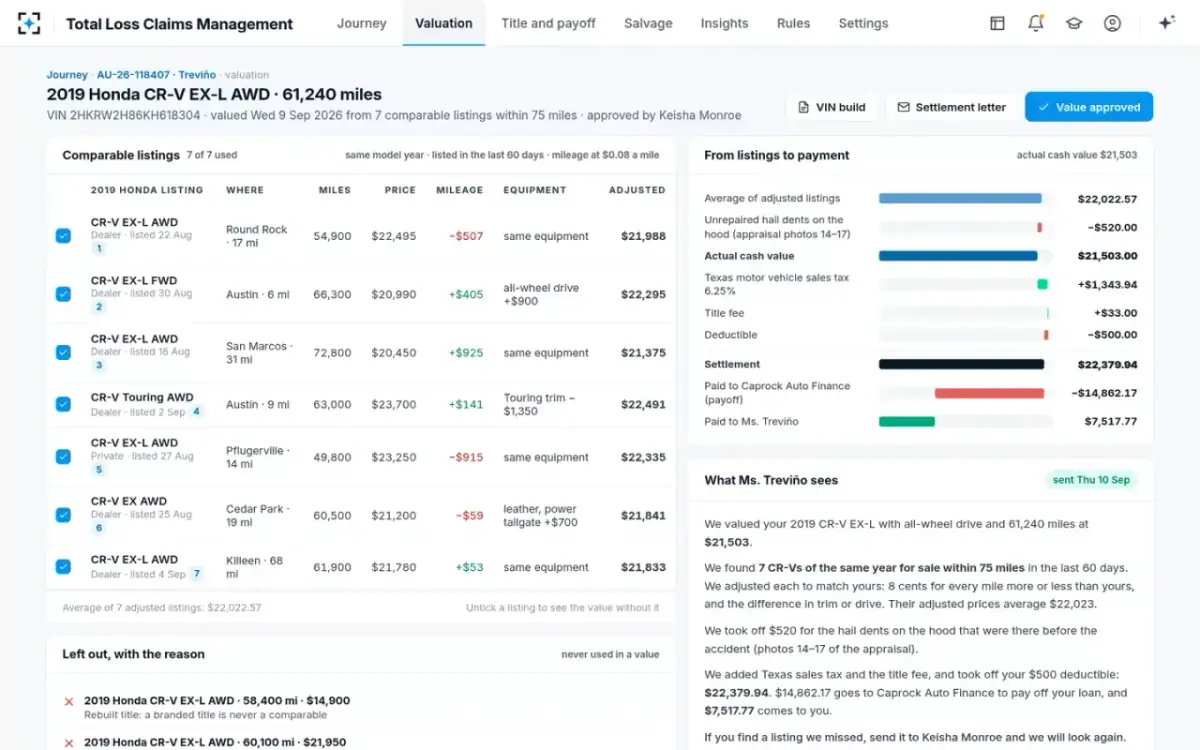Click listing number badge 1
The width and height of the screenshot is (1200, 750).
coord(99,248)
